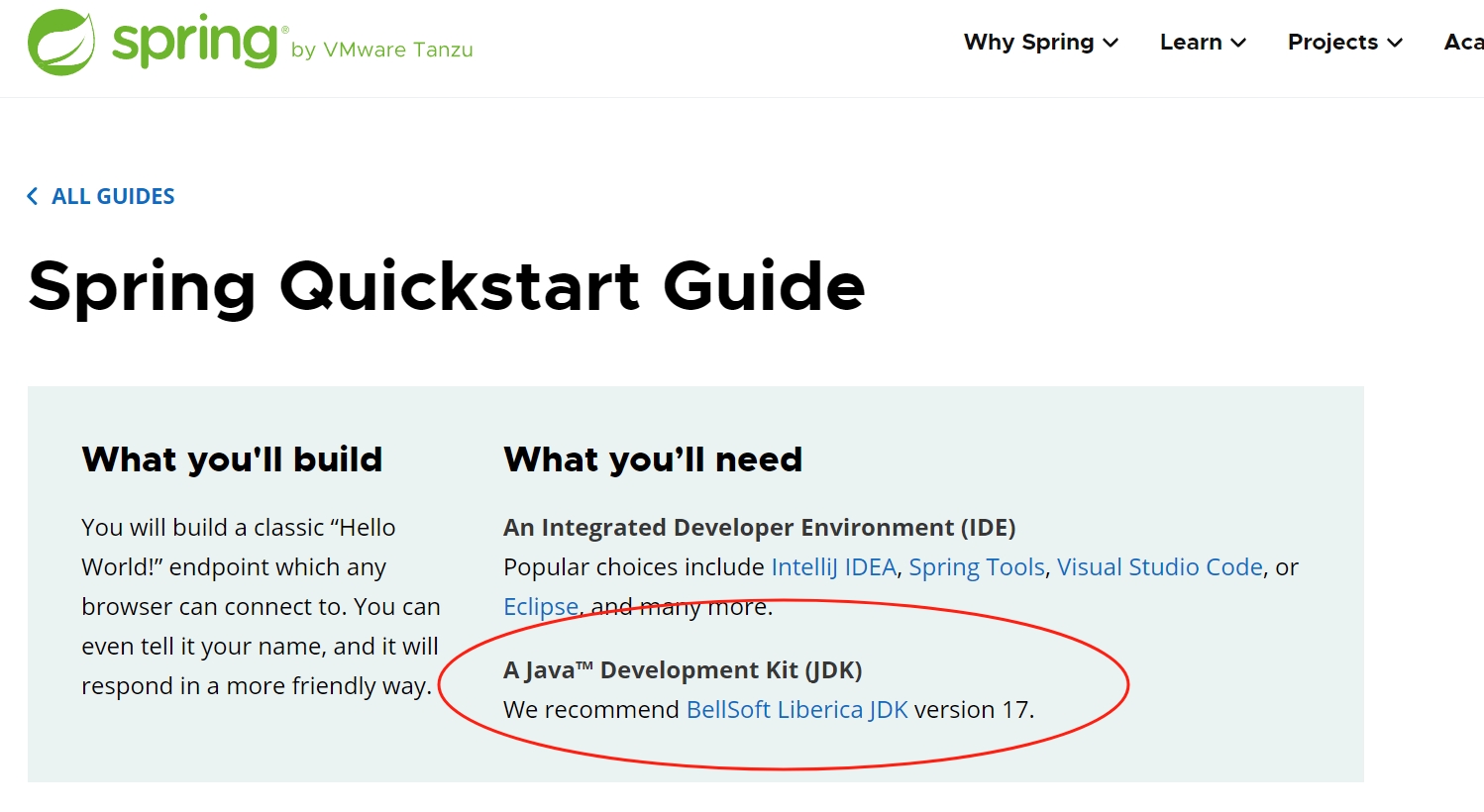Navigate back using the ALL GUIDES link
Viewport: 1484px width, 812px height.
(x=114, y=196)
